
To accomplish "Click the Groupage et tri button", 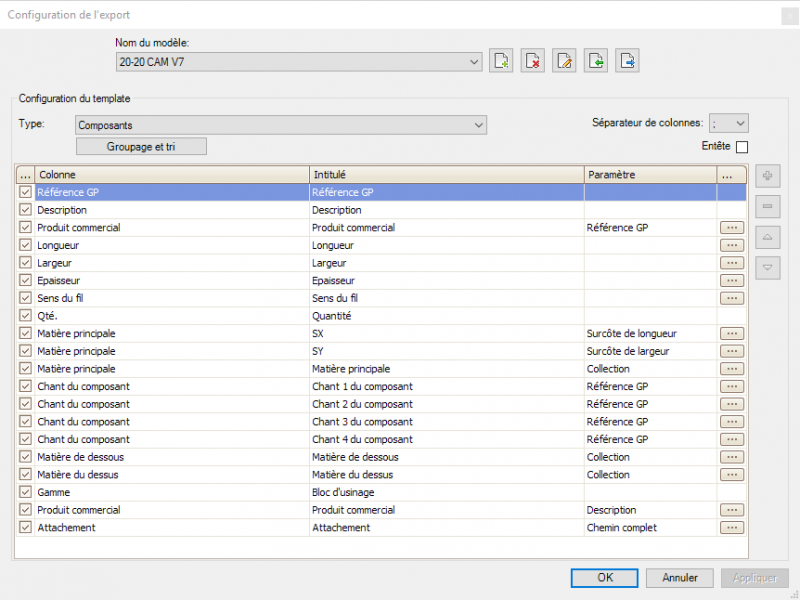I will click(141, 146).
